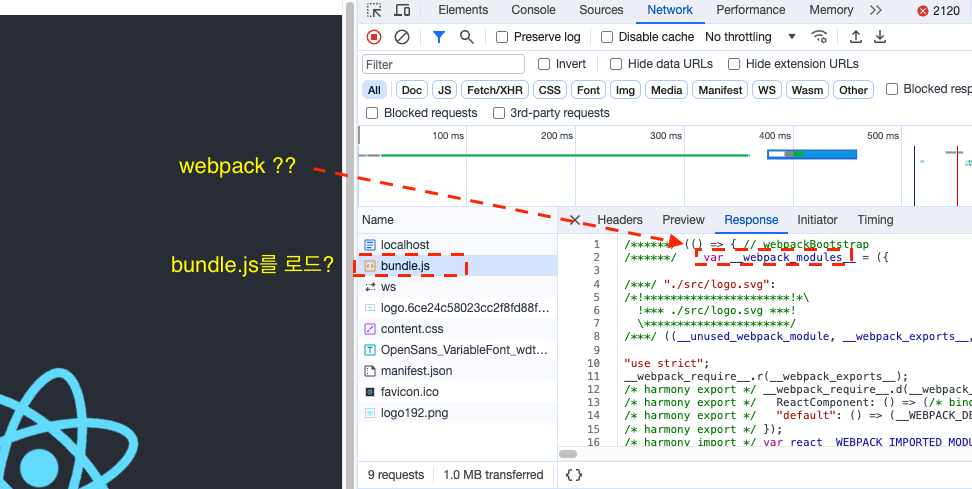Viewport: 972px width, 489px height.
Task: Check Blocked response cookies option
Action: [892, 89]
